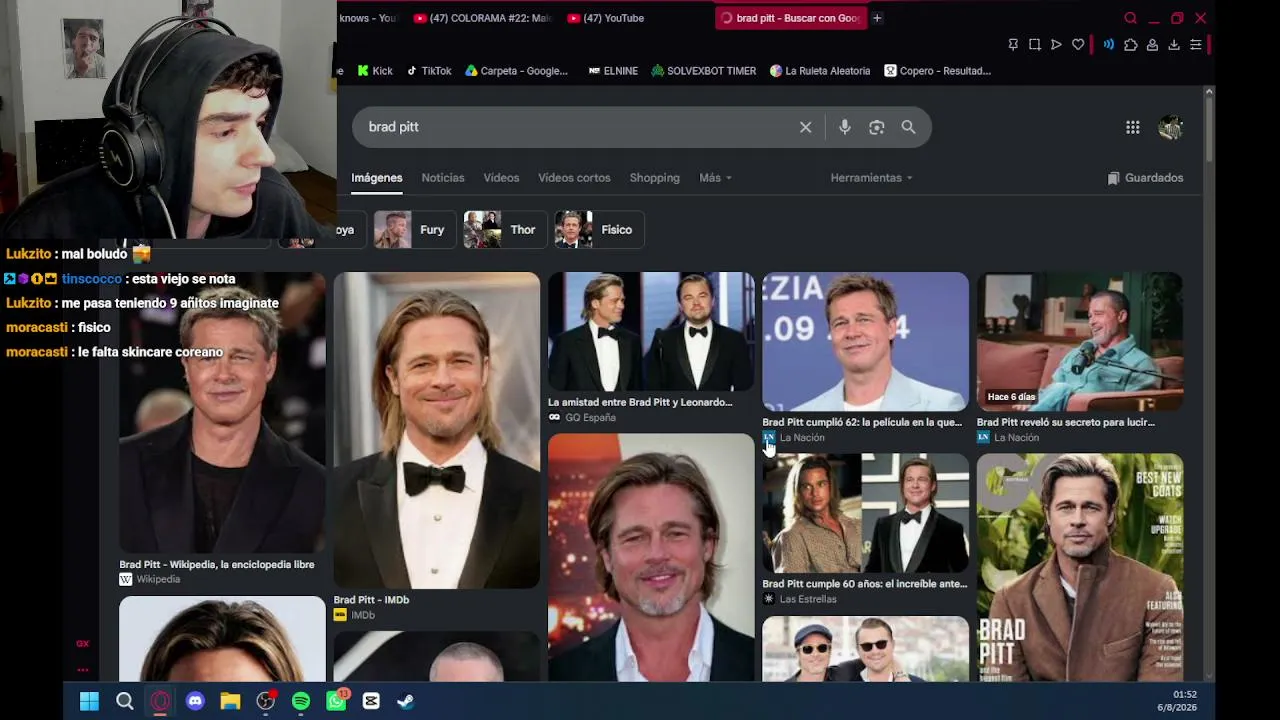Open the browser profile icon
The image size is (1280, 720).
pyautogui.click(x=1152, y=45)
